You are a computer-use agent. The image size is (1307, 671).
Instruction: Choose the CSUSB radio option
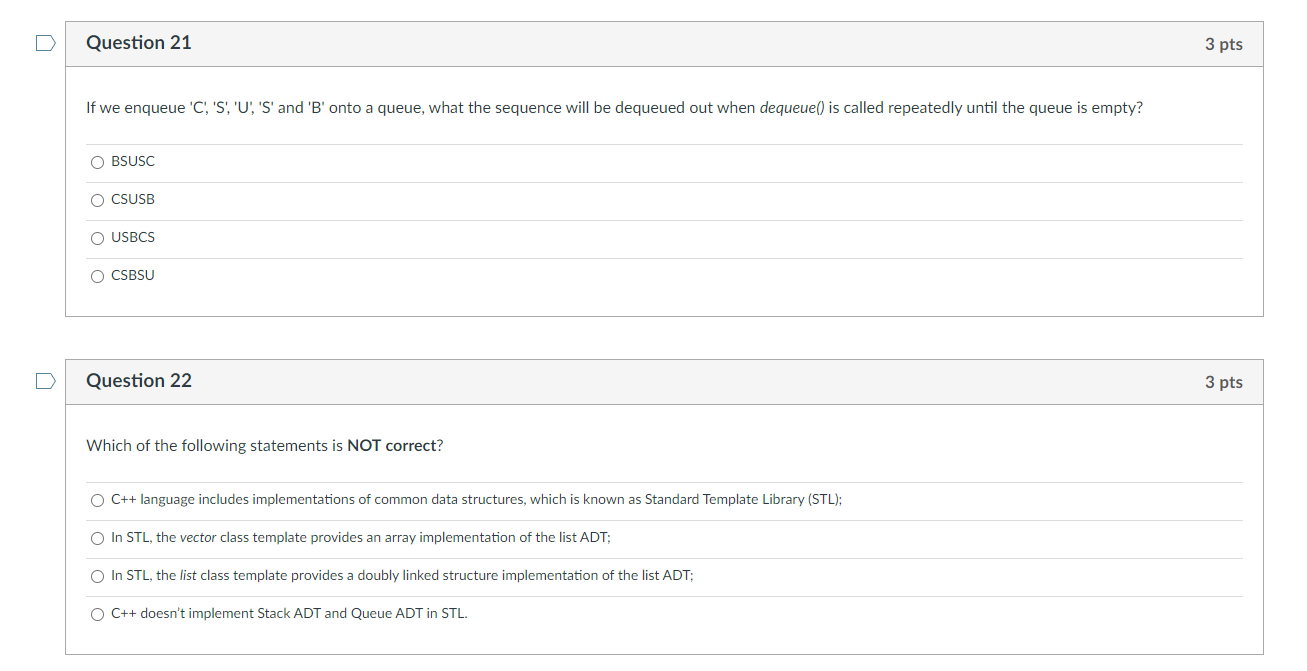point(97,200)
